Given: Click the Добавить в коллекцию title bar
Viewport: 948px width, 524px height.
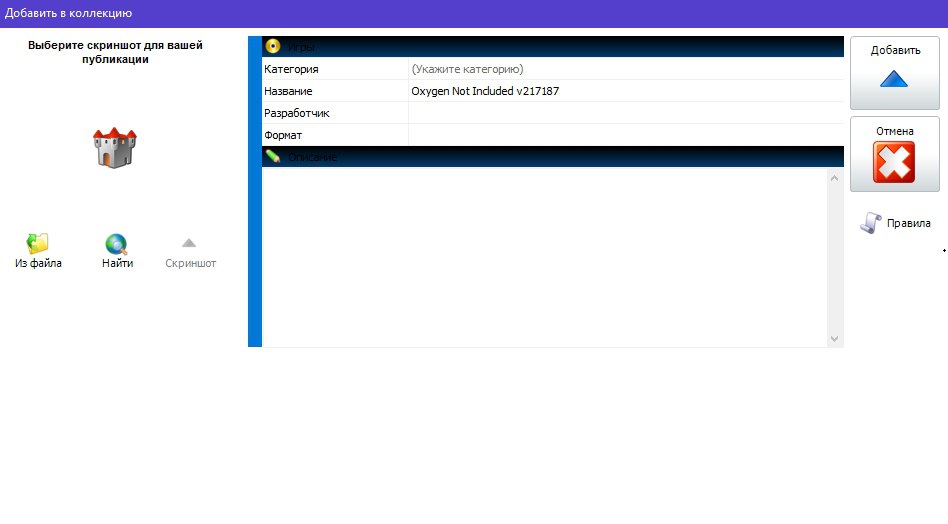Looking at the screenshot, I should (x=474, y=13).
